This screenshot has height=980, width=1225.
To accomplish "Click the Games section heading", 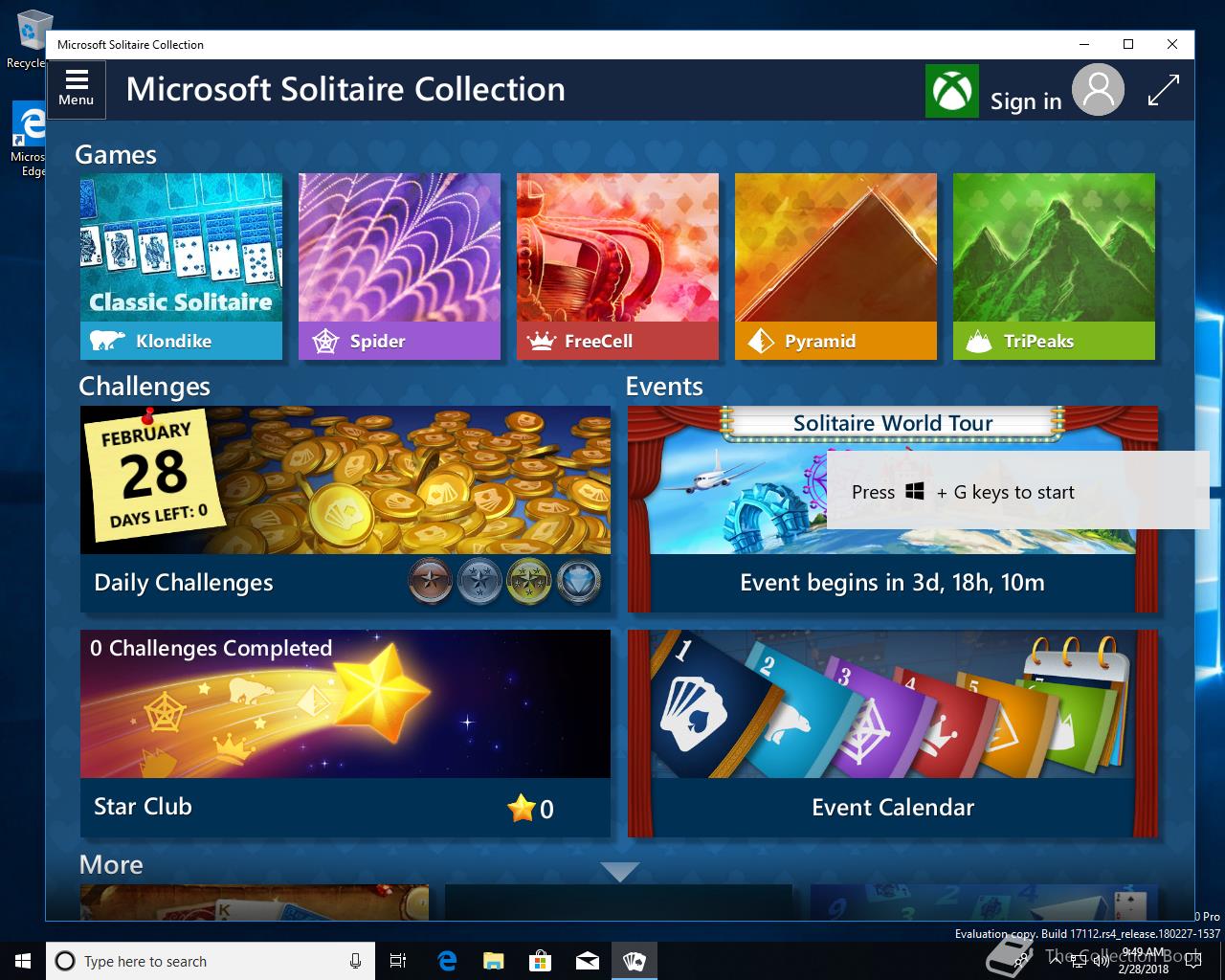I will 116,154.
